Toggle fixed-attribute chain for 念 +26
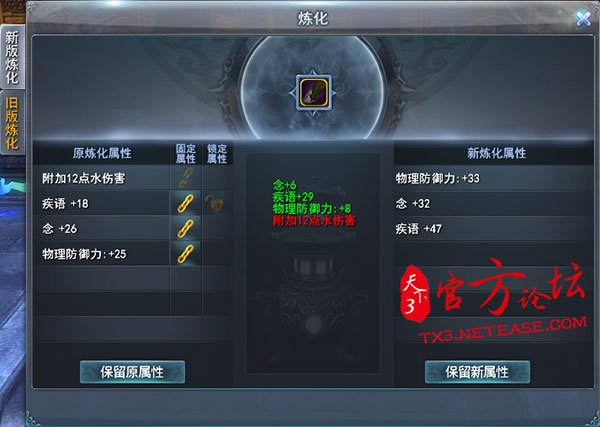This screenshot has height=427, width=600. point(186,228)
